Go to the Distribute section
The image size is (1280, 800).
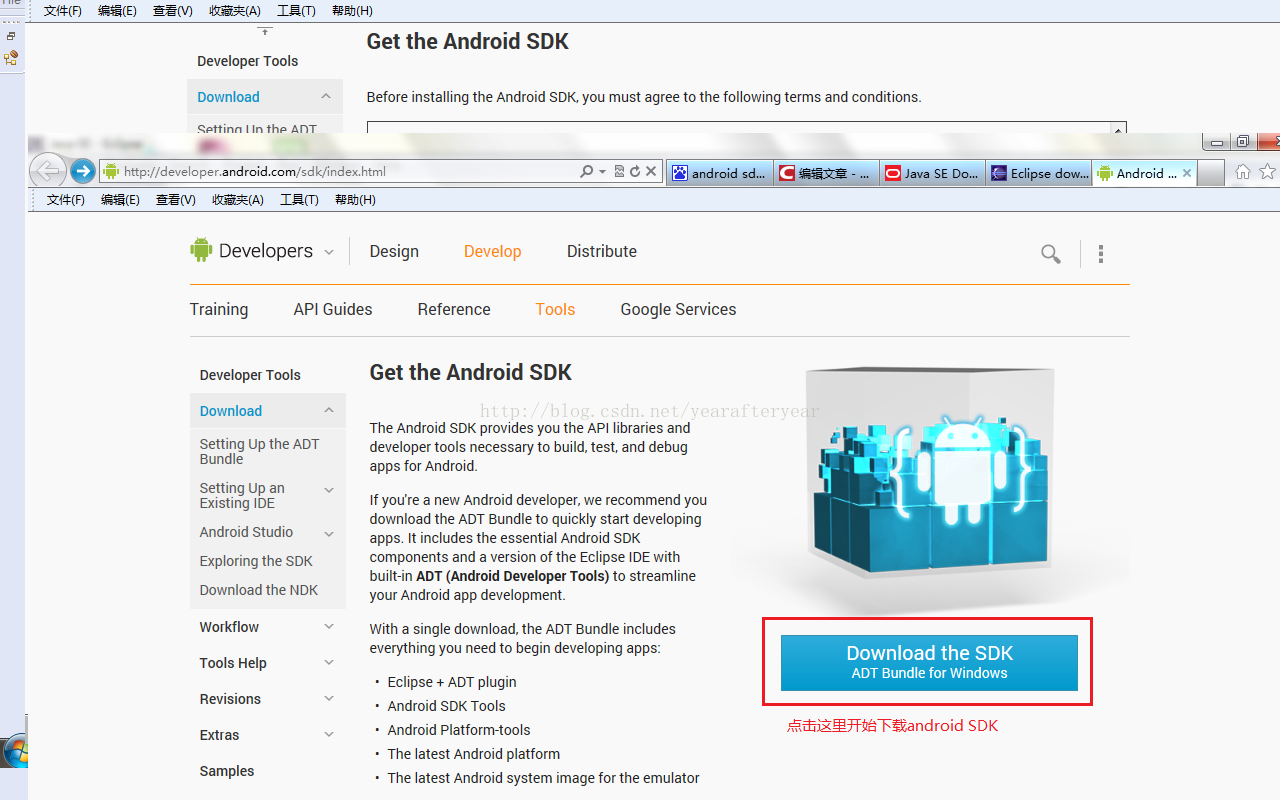coord(602,252)
